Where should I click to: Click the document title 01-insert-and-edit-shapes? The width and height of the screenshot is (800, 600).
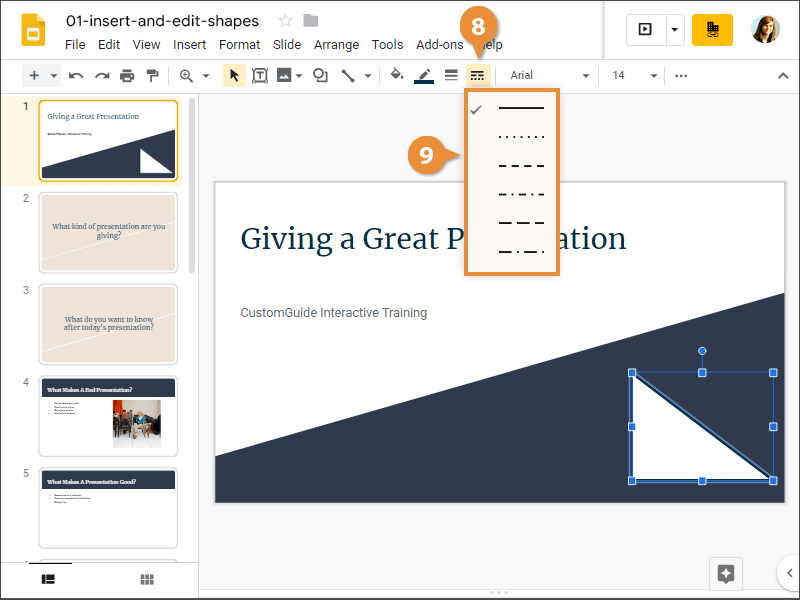[162, 21]
